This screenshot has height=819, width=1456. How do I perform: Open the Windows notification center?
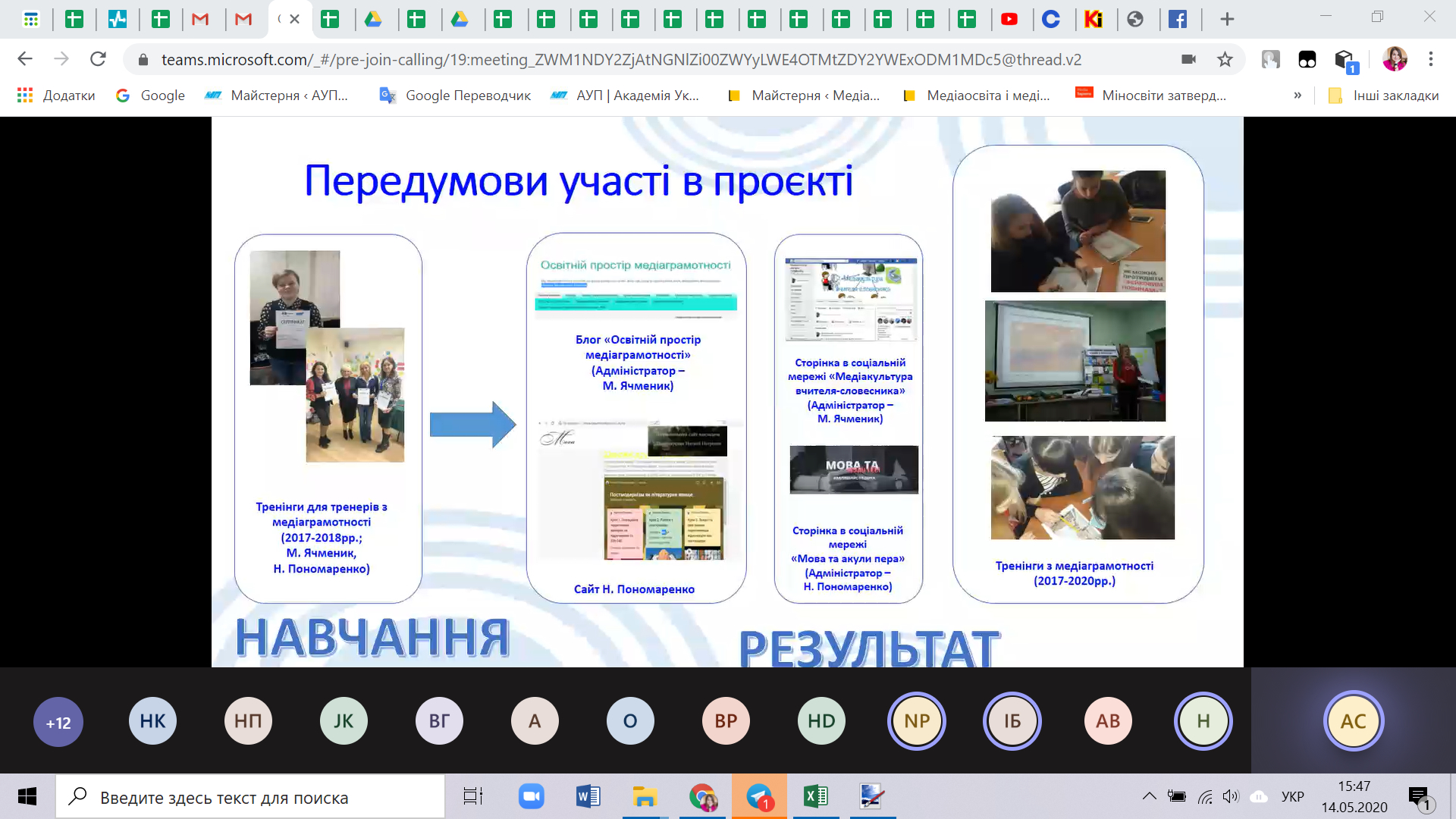(x=1420, y=797)
